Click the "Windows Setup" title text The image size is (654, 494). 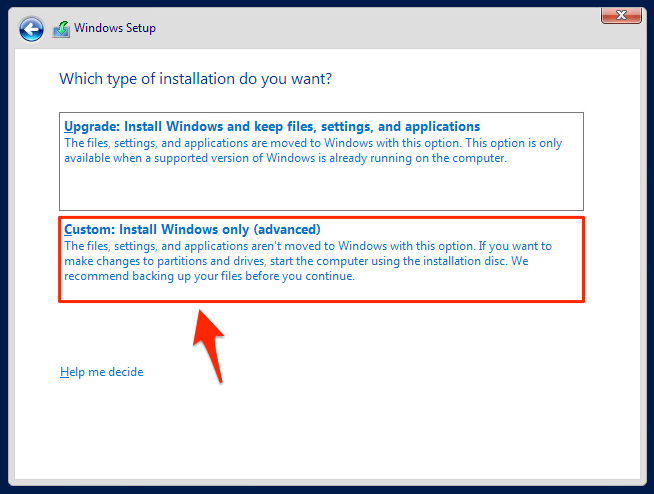coord(115,28)
